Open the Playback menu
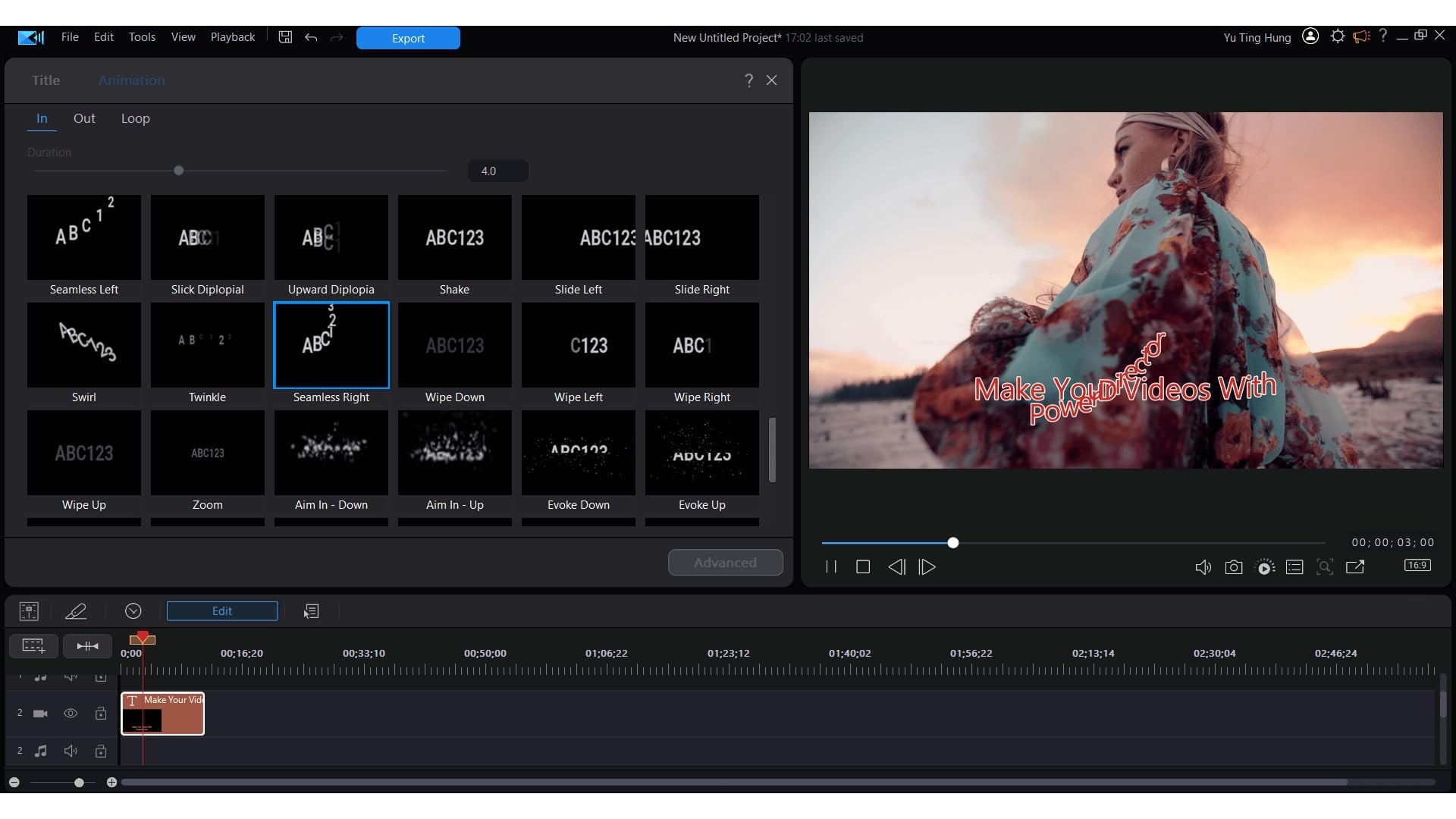1456x819 pixels. tap(232, 37)
